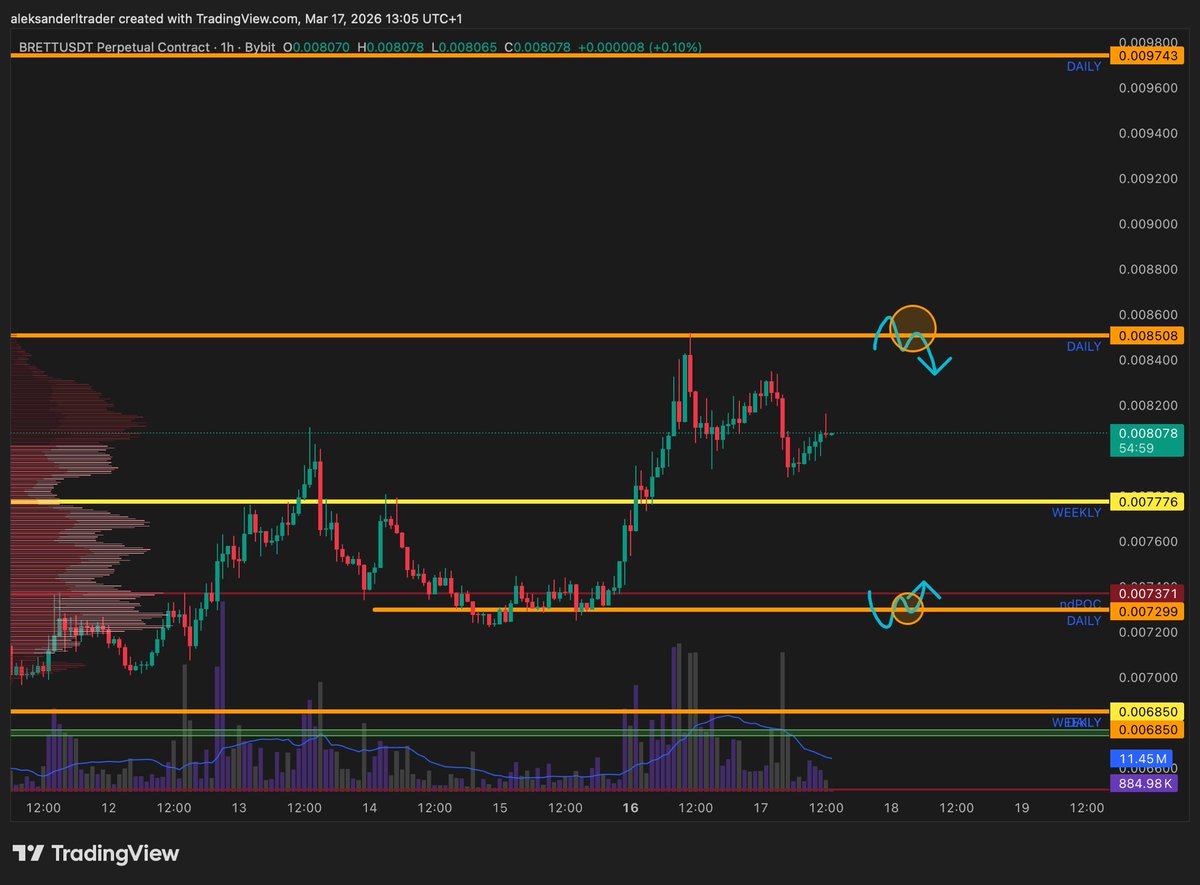1200x885 pixels.
Task: Click the 0.009200 price axis tick
Action: (1149, 178)
